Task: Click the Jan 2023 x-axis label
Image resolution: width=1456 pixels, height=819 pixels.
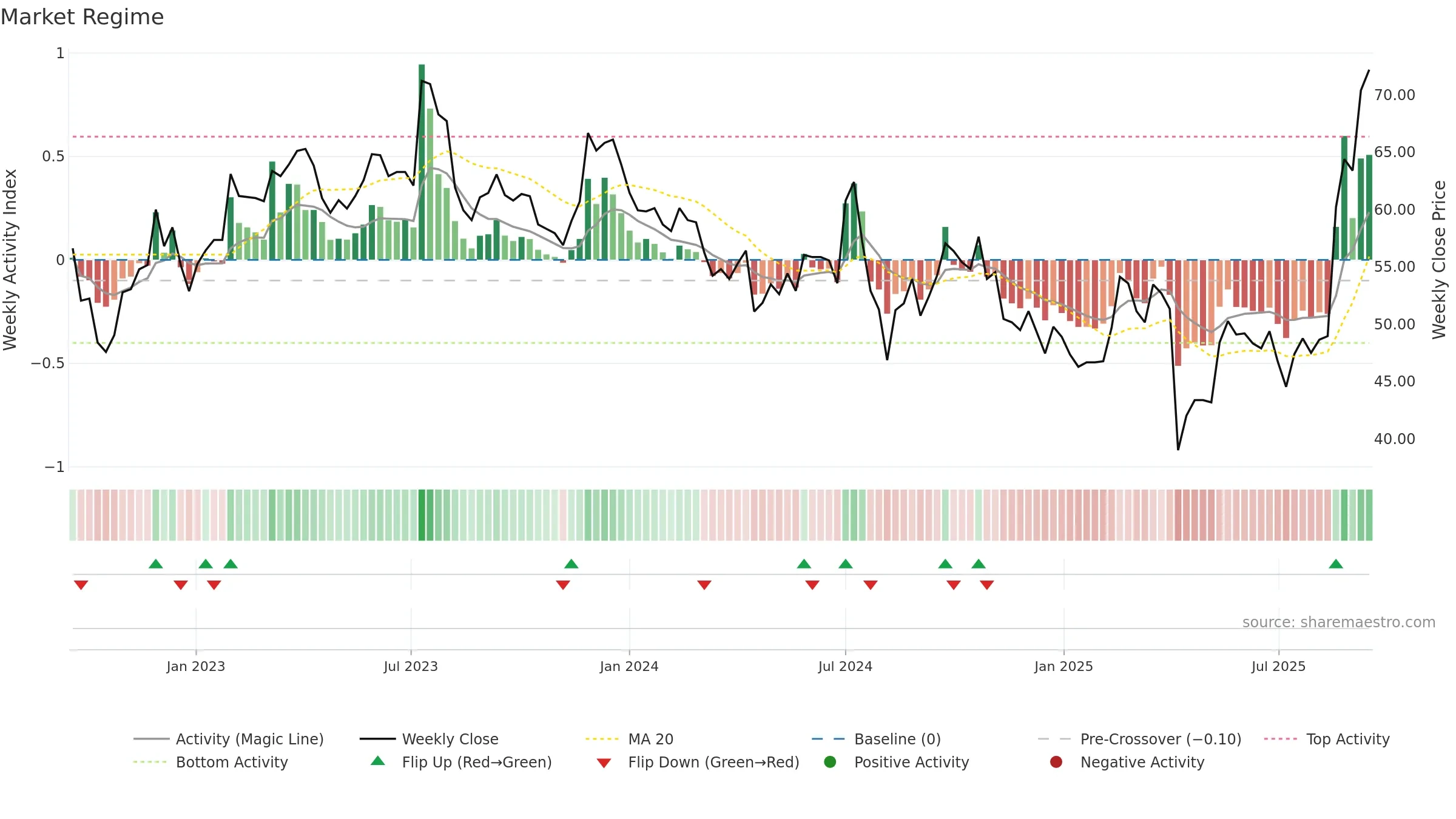Action: coord(196,666)
